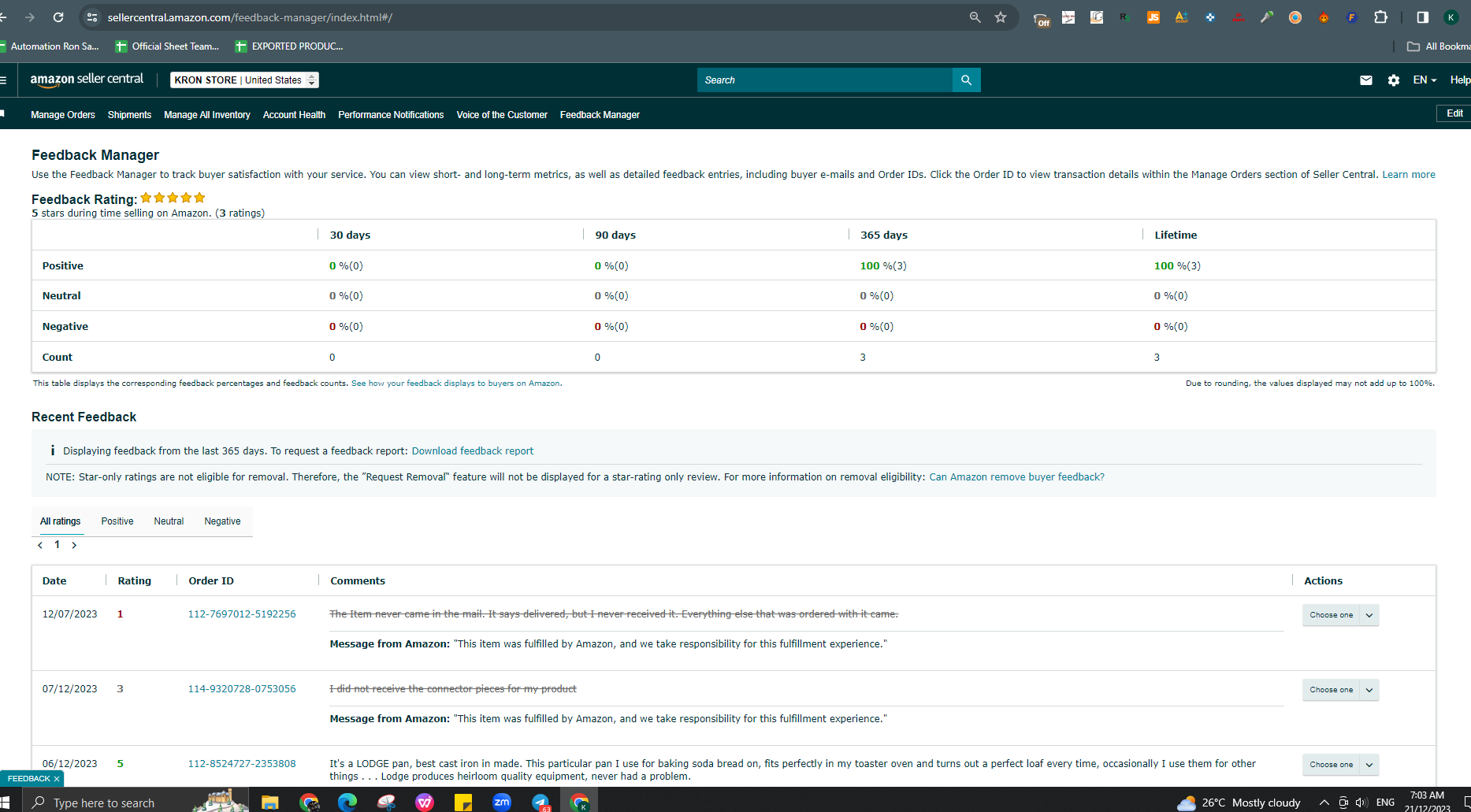Click the taskbar volume speaker icon
Image resolution: width=1471 pixels, height=812 pixels.
[1362, 803]
